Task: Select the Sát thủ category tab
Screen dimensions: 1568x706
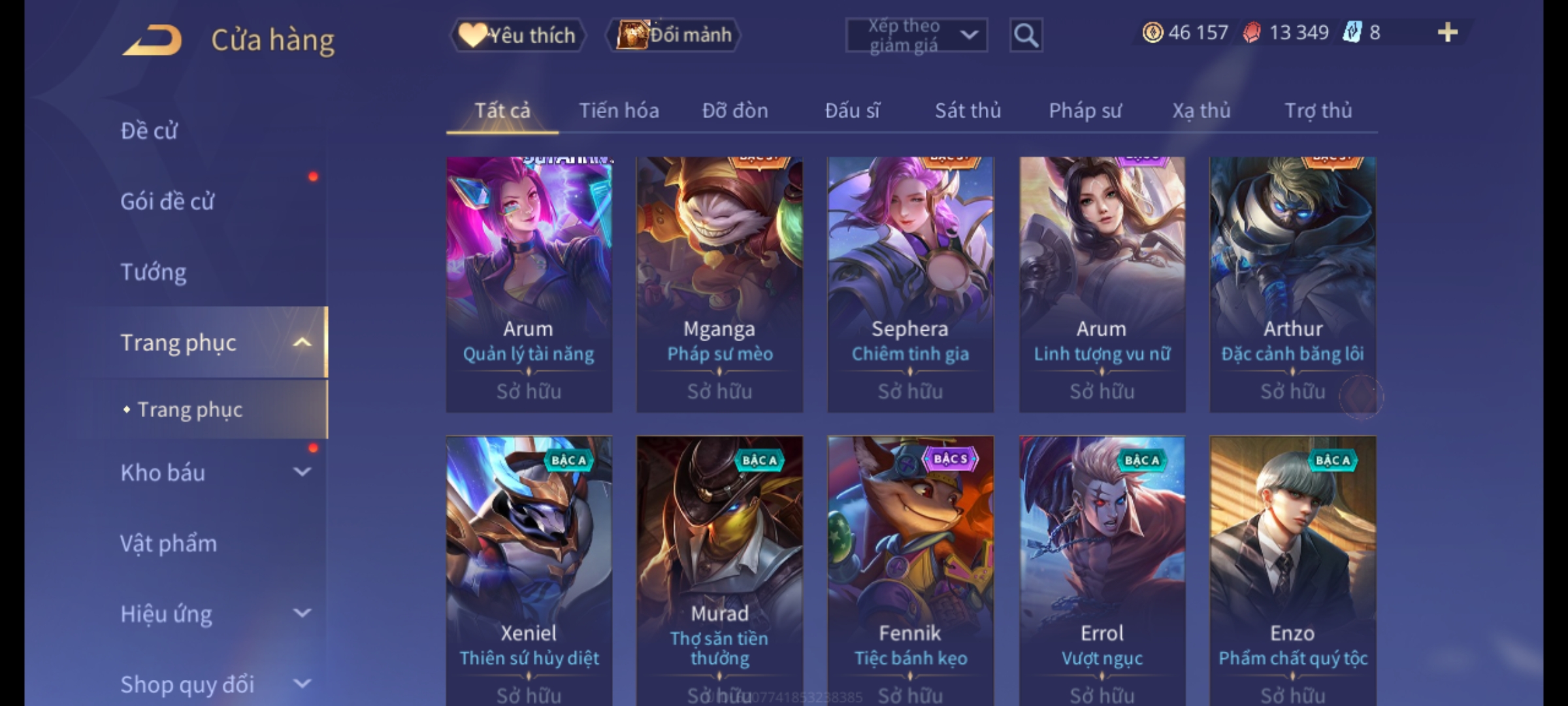Action: pyautogui.click(x=968, y=110)
